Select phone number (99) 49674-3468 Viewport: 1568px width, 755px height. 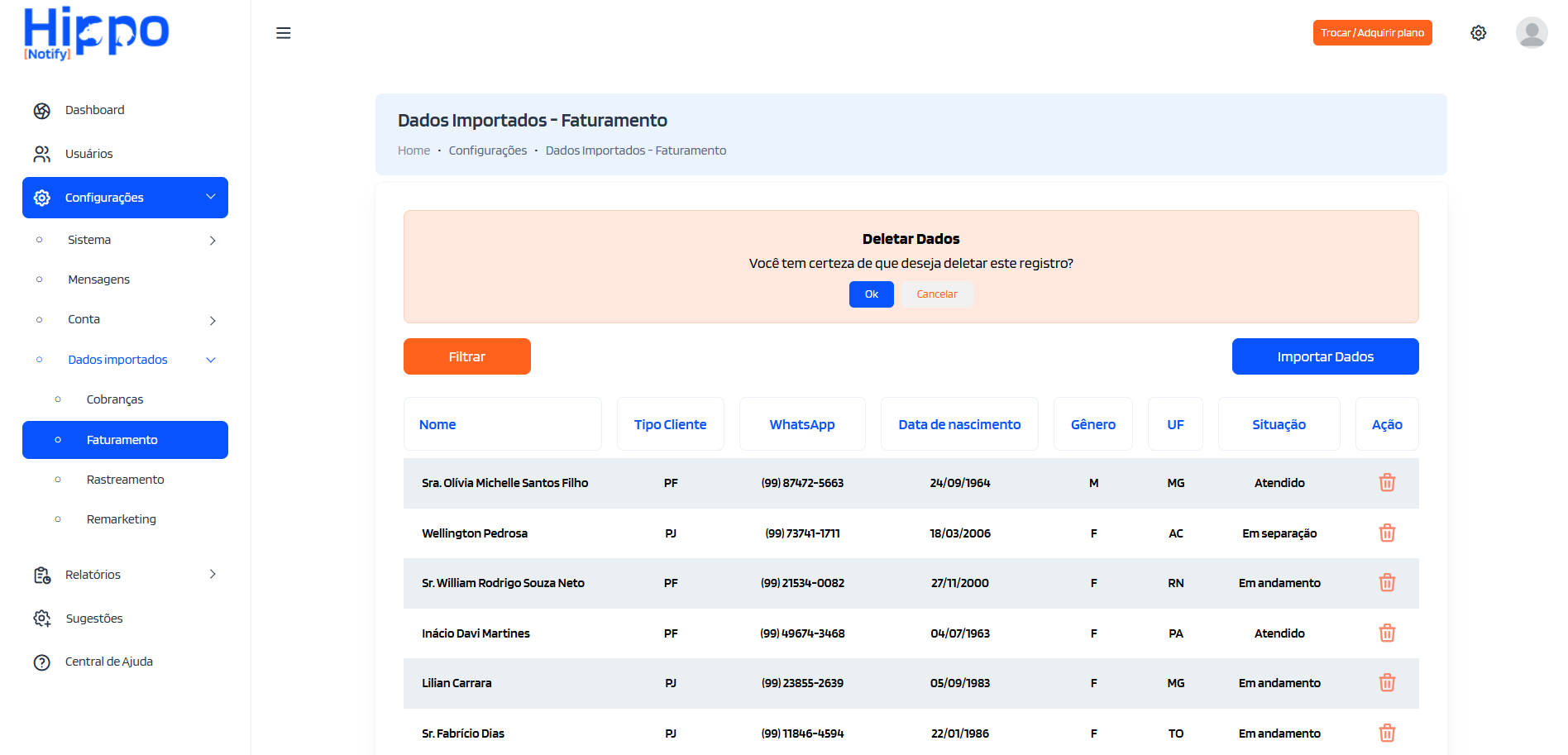[x=802, y=633]
